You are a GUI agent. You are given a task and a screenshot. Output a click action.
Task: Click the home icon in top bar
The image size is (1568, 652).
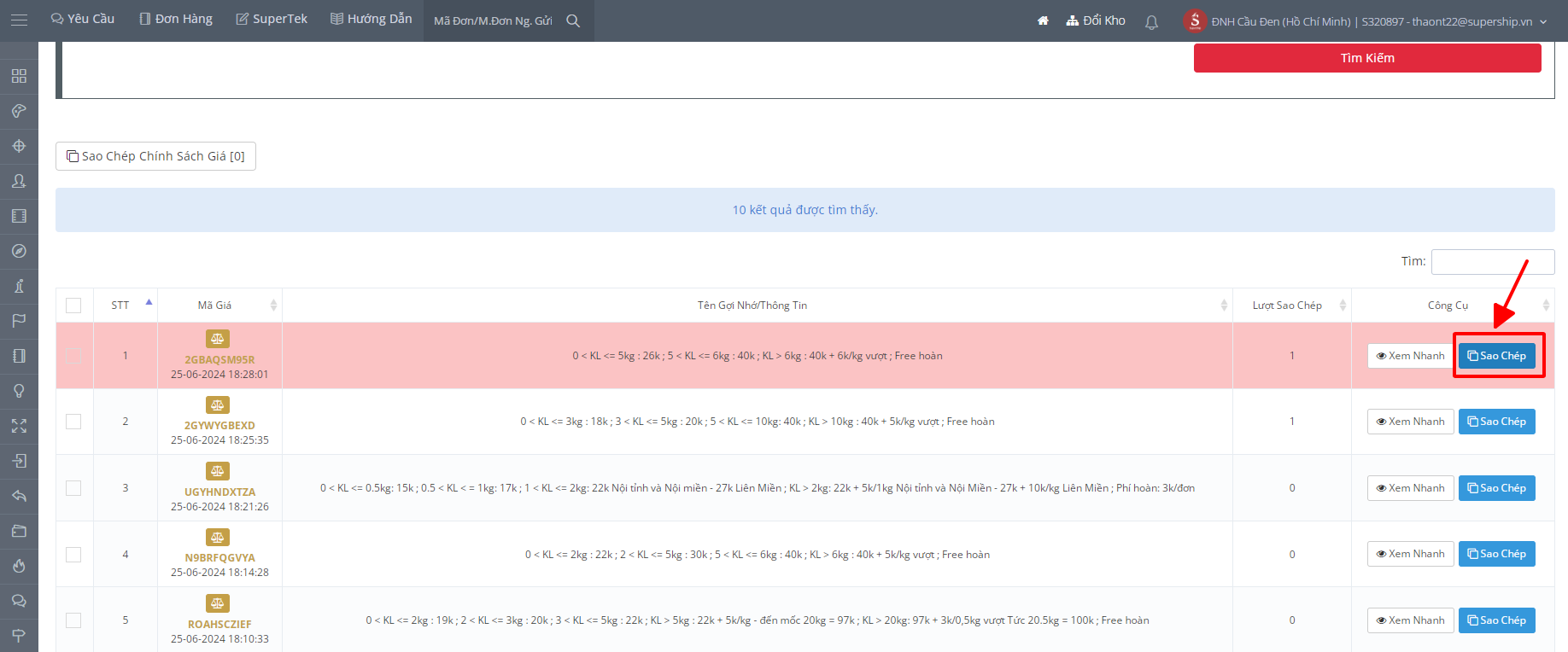[x=1043, y=20]
